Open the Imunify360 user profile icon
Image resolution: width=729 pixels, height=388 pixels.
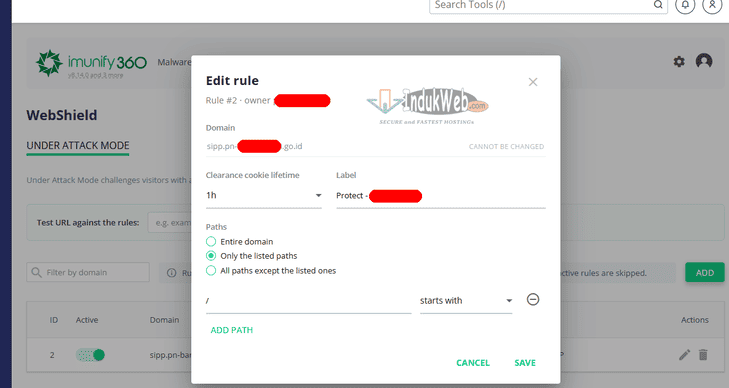(704, 61)
